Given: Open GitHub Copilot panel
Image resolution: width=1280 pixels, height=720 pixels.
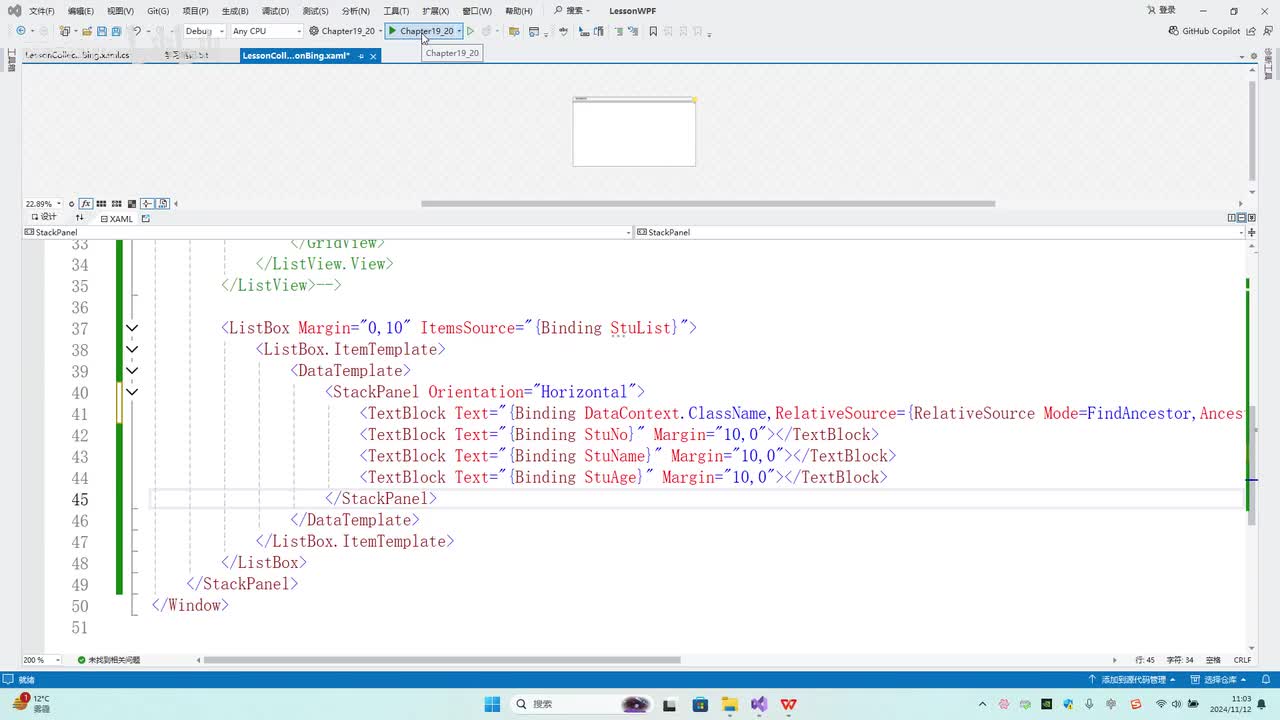Looking at the screenshot, I should [x=1205, y=31].
